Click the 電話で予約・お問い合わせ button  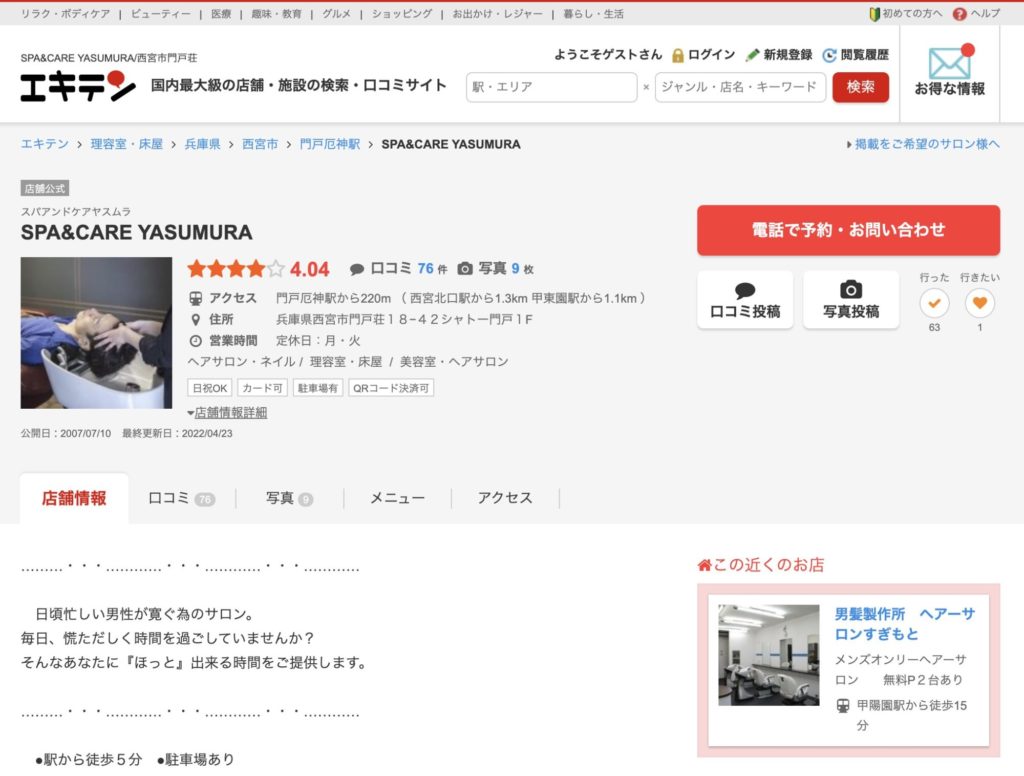[848, 229]
